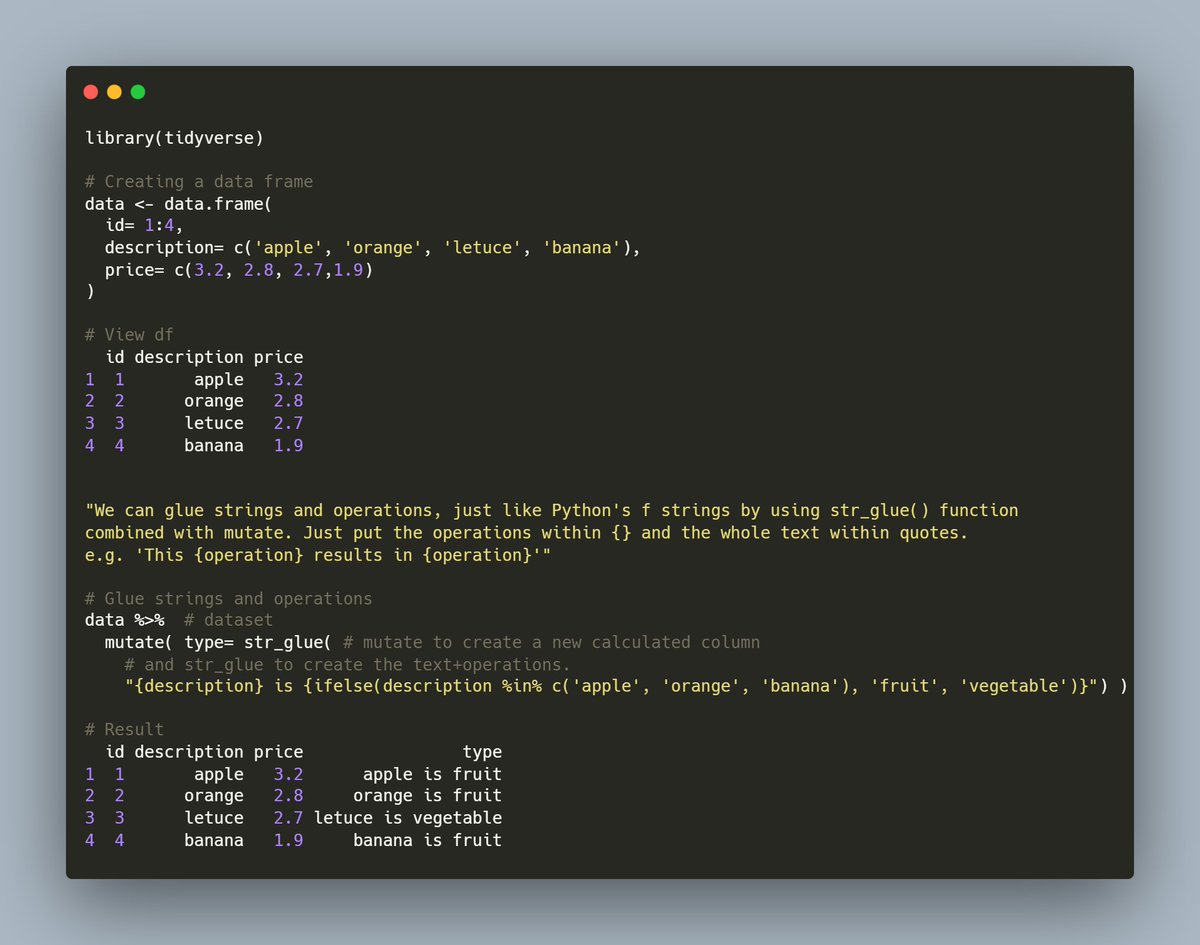Select 'orange' cell in View df table

click(x=214, y=401)
